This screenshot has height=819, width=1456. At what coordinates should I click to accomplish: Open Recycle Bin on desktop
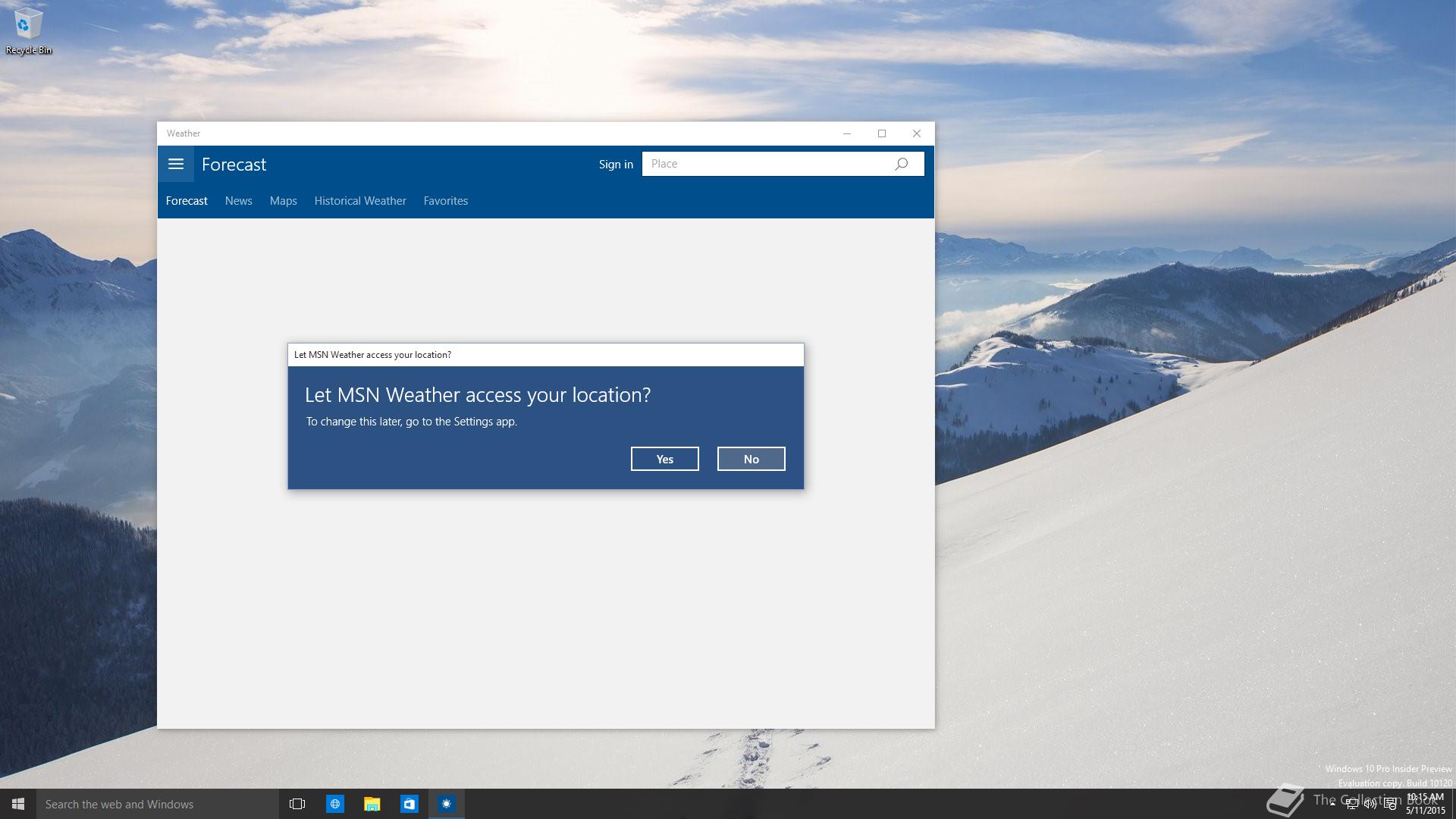[x=29, y=31]
